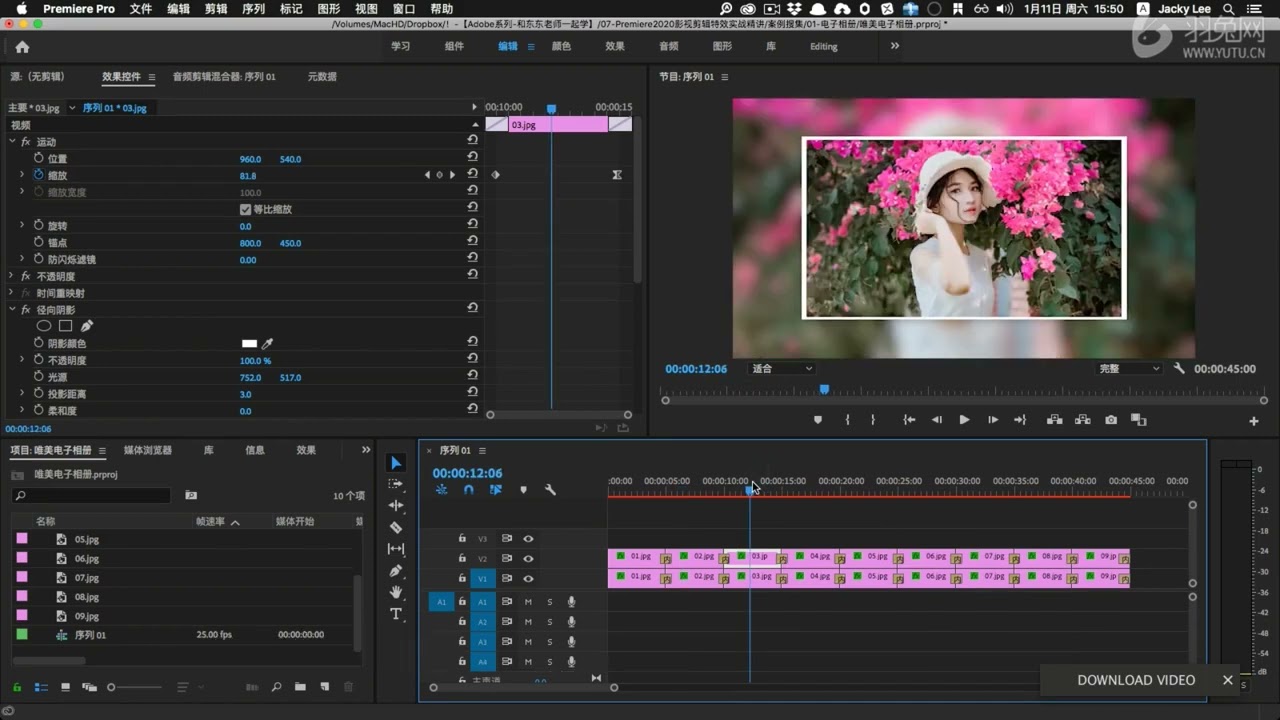Viewport: 1280px width, 720px height.
Task: Switch to the 颜色 workspace
Action: [x=562, y=46]
